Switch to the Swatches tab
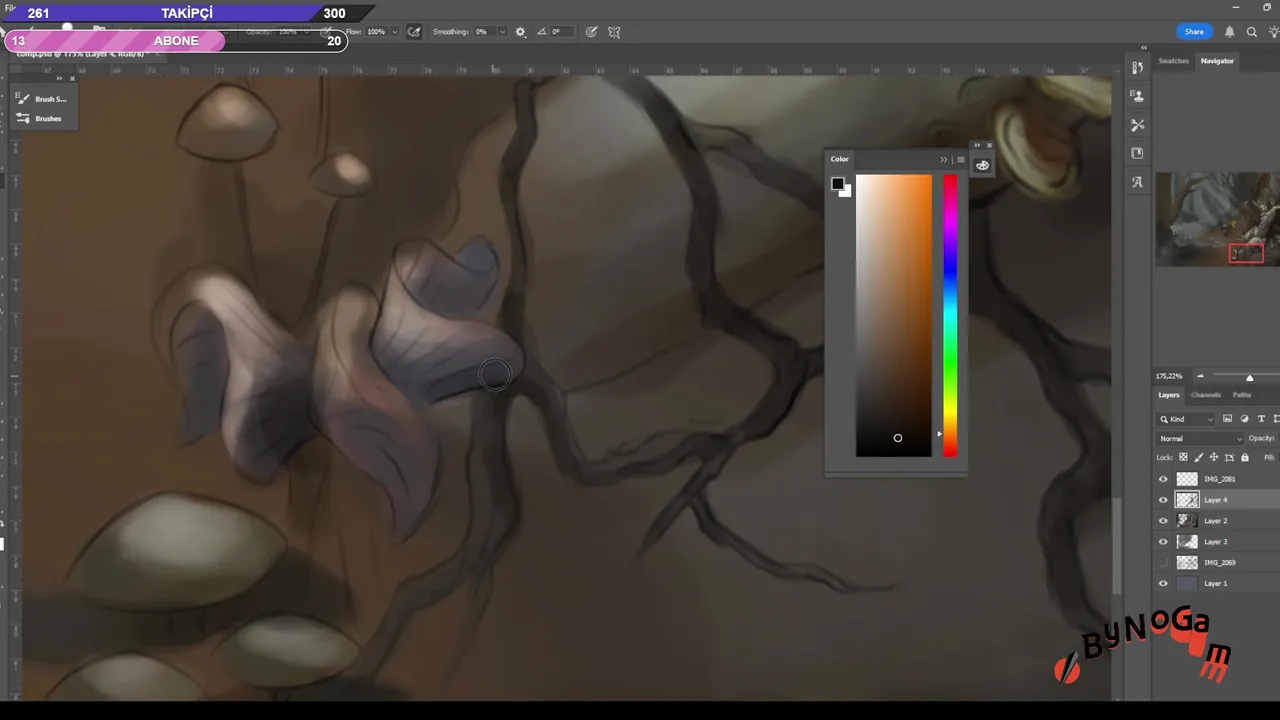 coord(1174,61)
